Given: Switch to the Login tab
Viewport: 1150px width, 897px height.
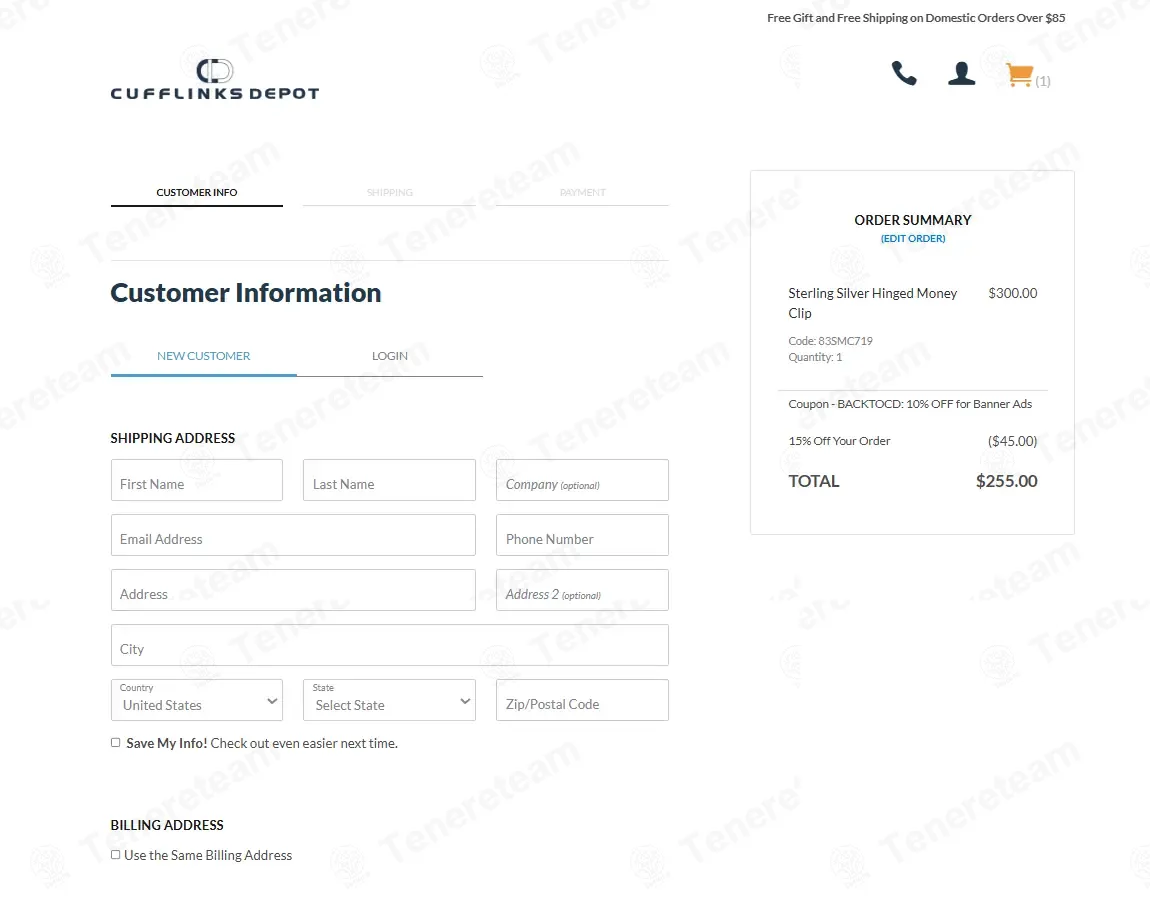Looking at the screenshot, I should click(389, 356).
